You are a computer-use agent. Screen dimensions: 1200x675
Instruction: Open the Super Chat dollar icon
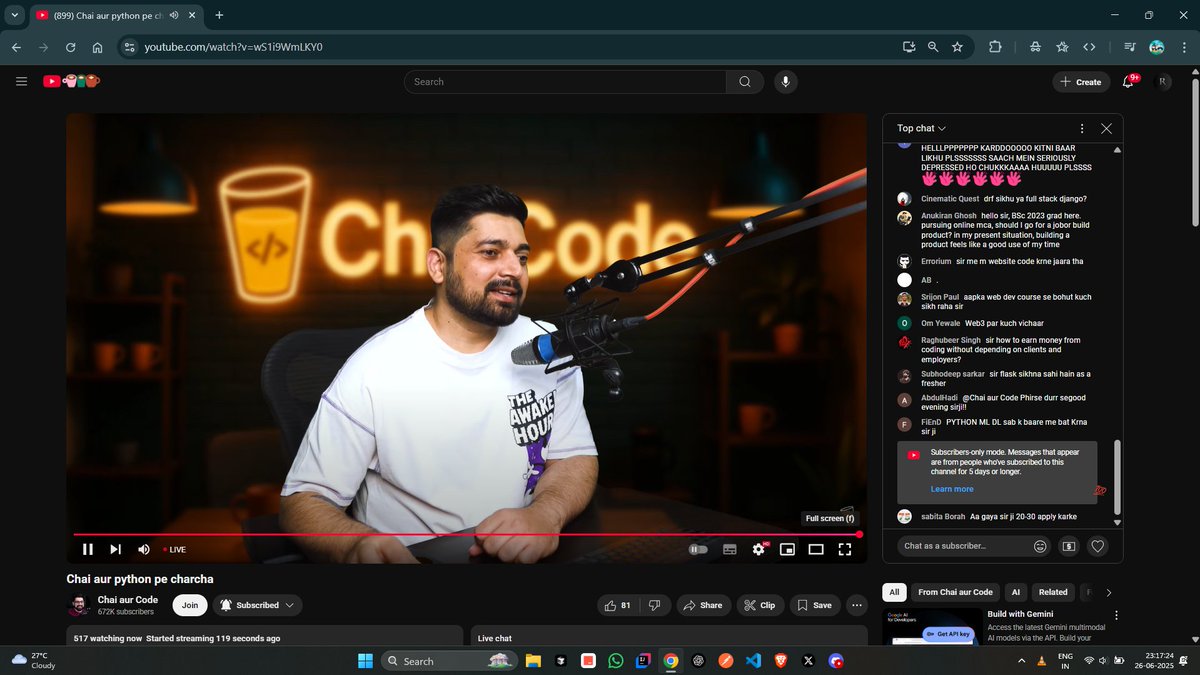point(1068,546)
